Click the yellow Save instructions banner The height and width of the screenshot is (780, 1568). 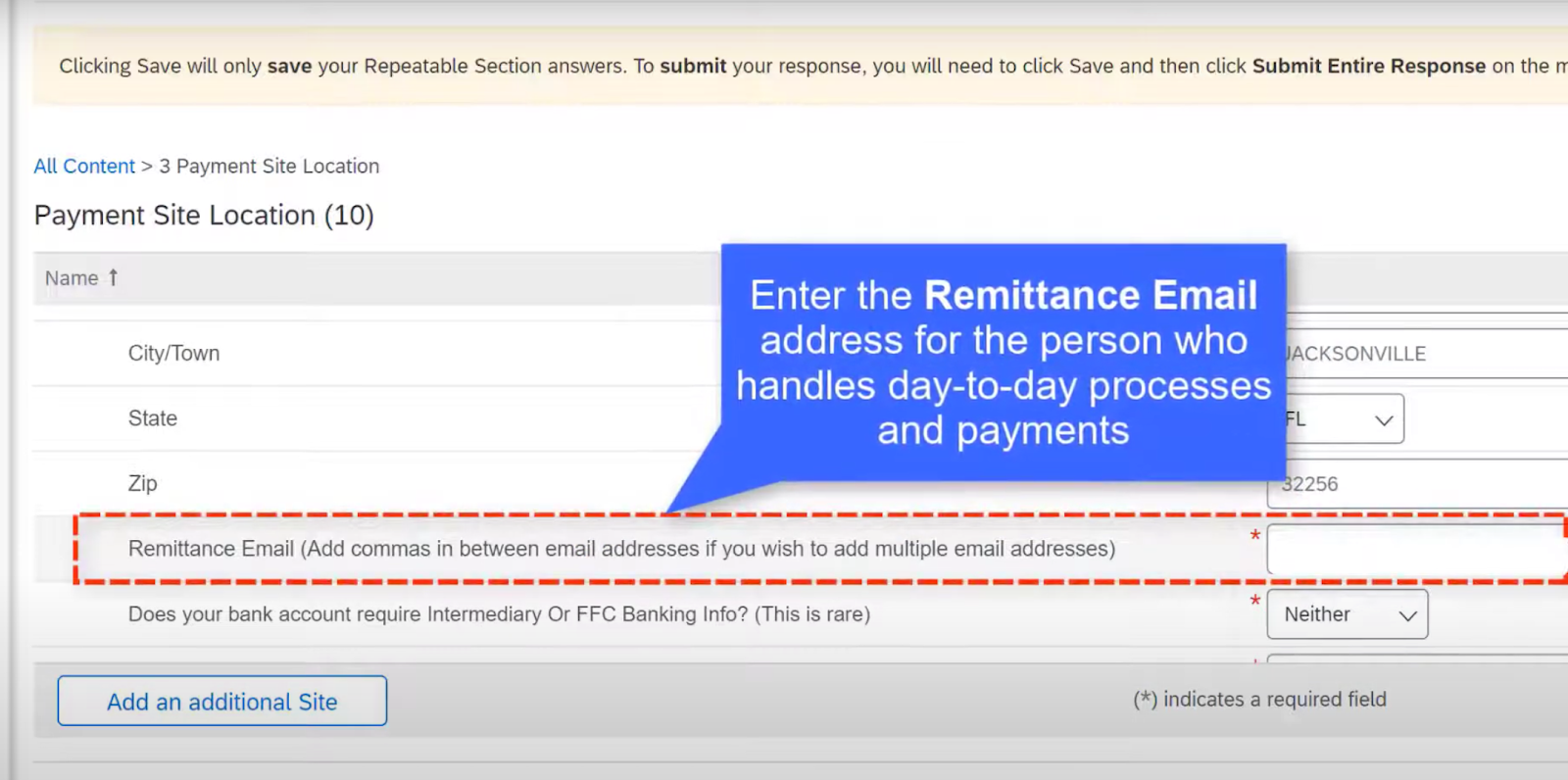coord(801,66)
